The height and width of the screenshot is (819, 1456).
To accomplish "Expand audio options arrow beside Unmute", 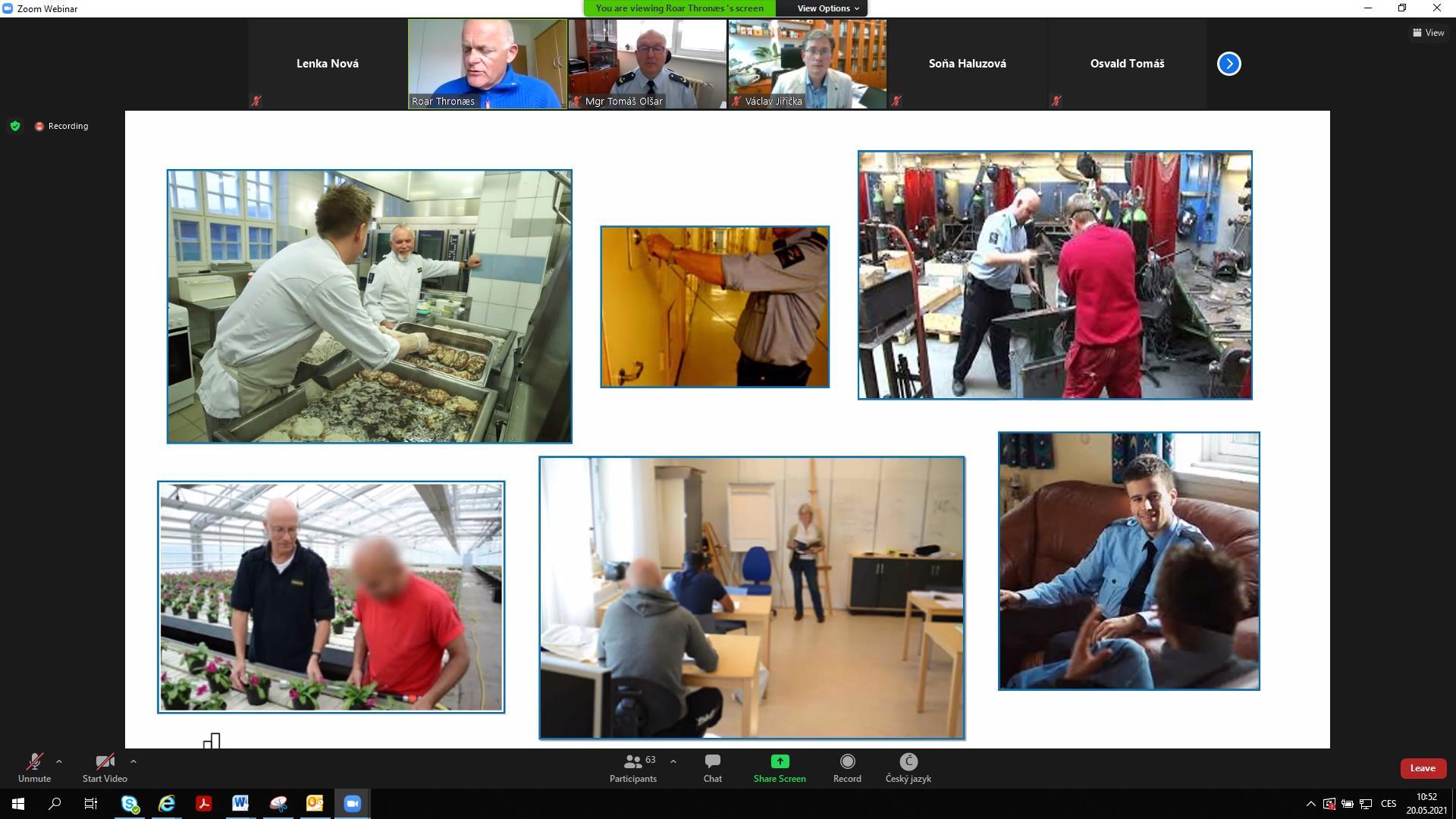I will pyautogui.click(x=59, y=761).
